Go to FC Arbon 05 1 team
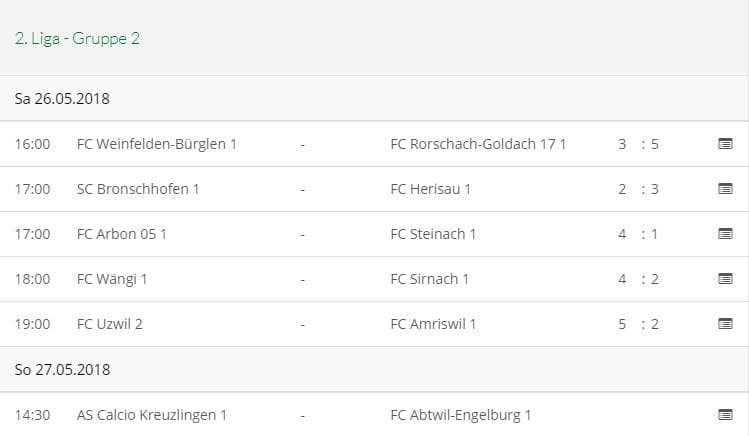The height and width of the screenshot is (436, 749). tap(121, 234)
